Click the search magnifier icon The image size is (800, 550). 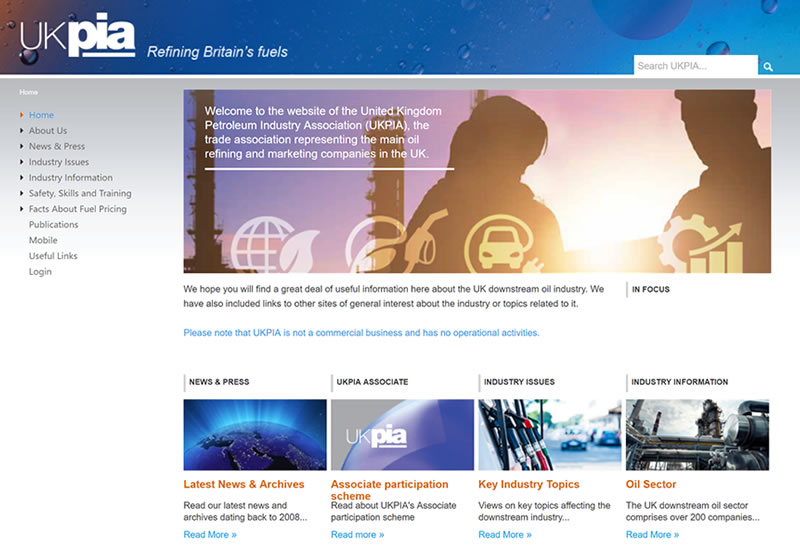coord(768,66)
